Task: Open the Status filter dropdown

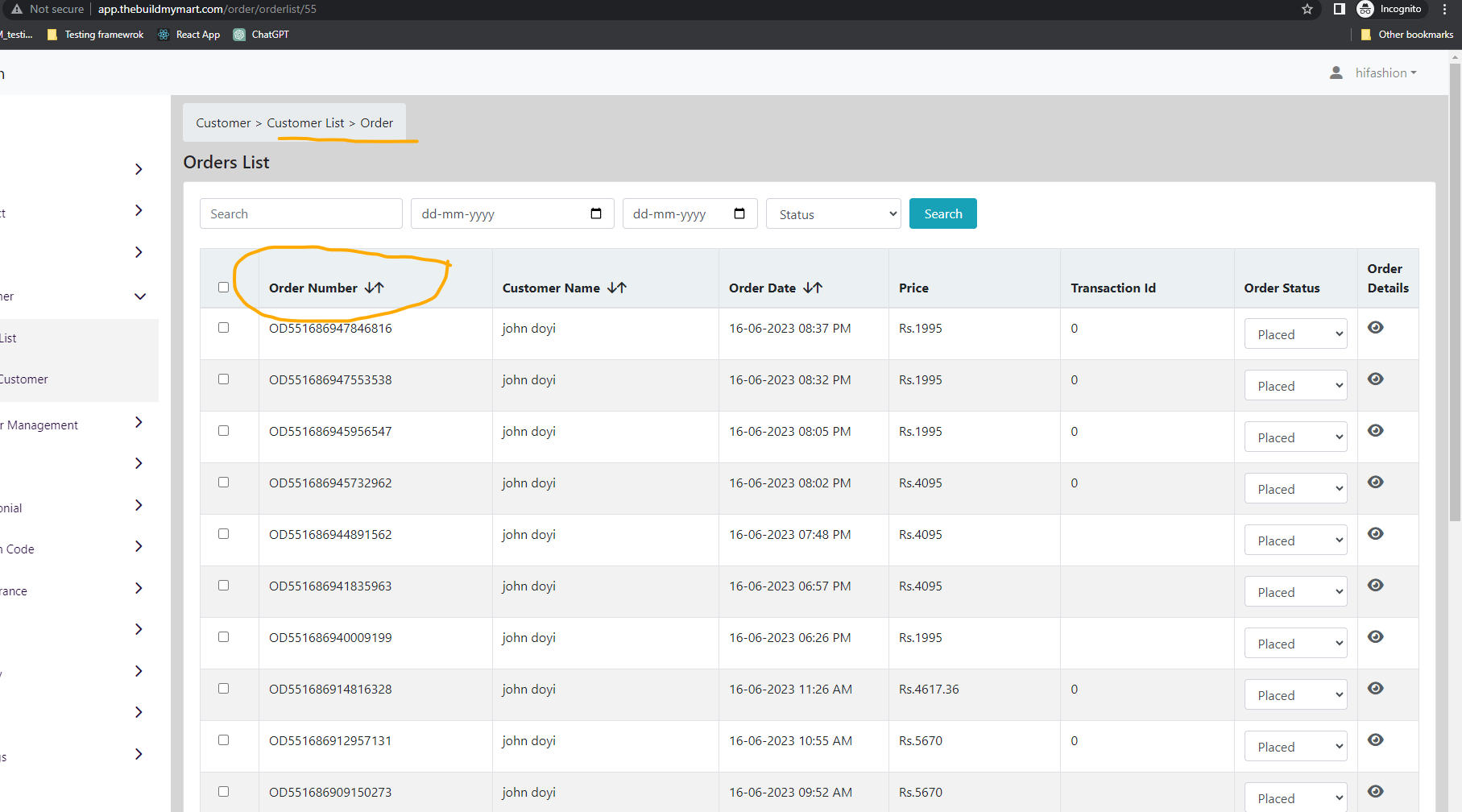Action: pyautogui.click(x=834, y=213)
